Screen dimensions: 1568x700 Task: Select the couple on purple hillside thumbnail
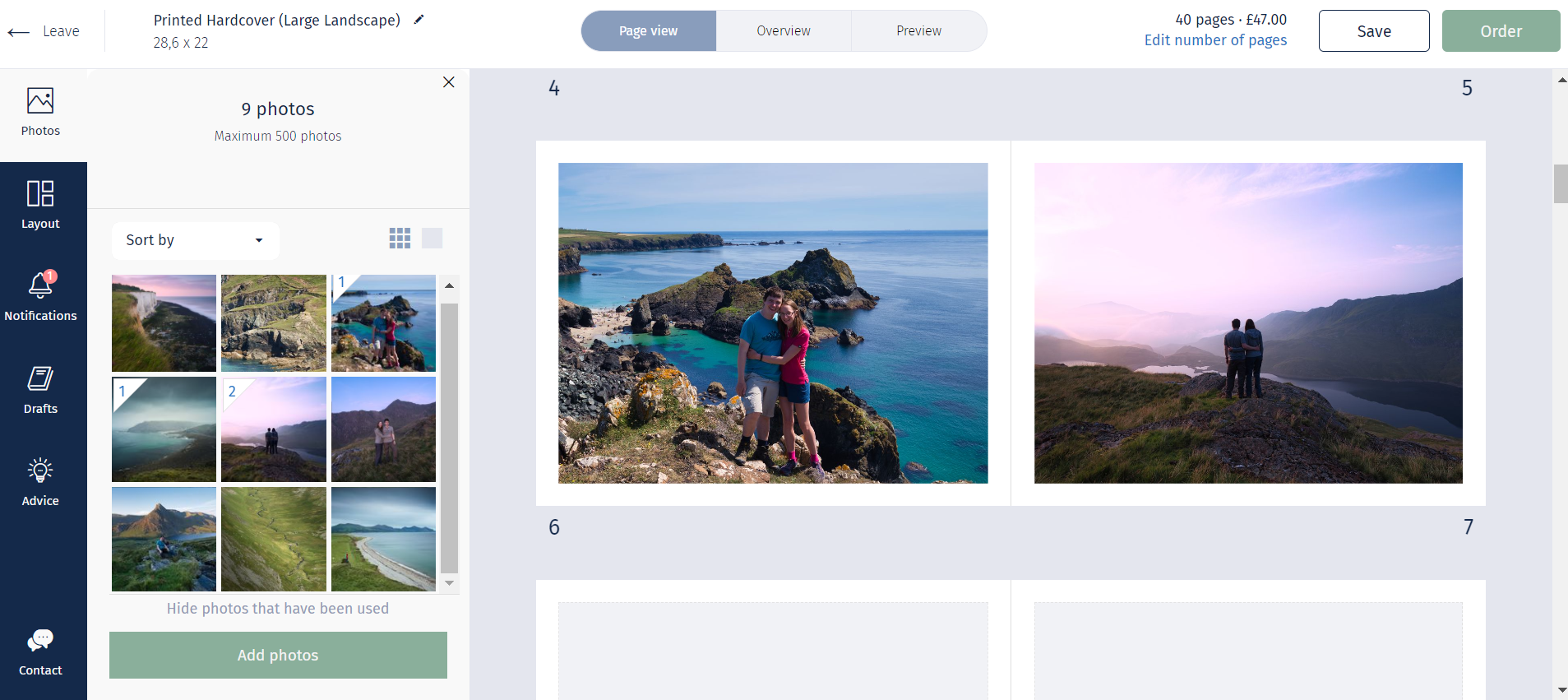(383, 429)
